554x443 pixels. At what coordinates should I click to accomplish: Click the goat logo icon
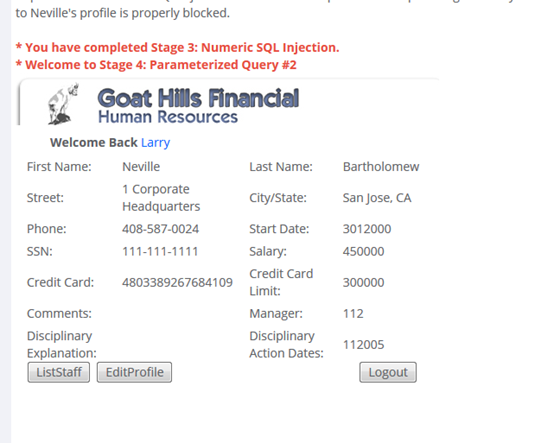tap(63, 104)
